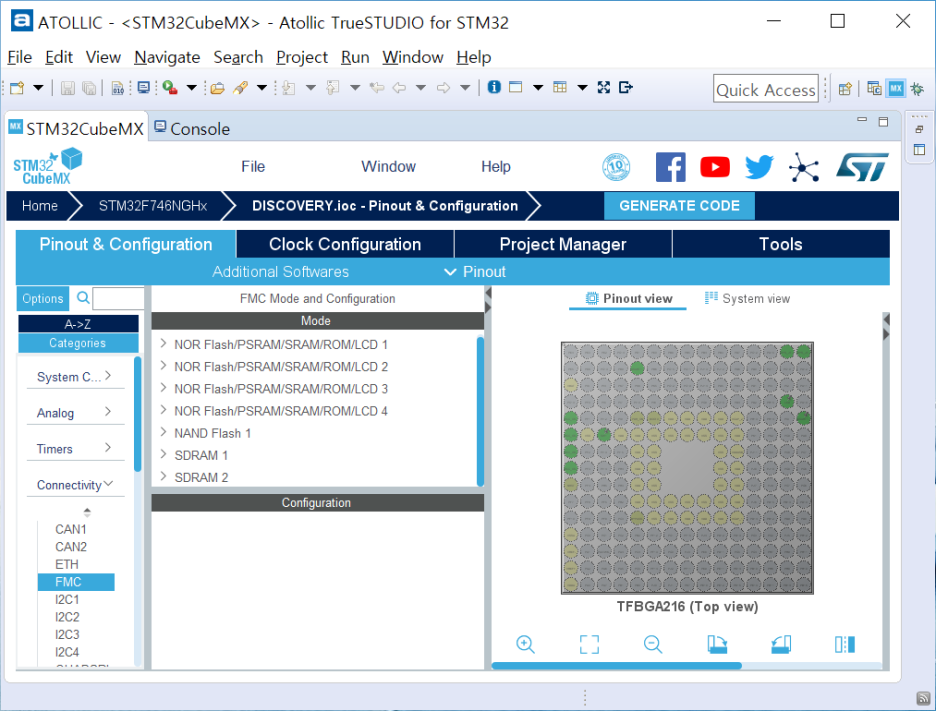Image resolution: width=936 pixels, height=711 pixels.
Task: Switch to Clock Configuration tab
Action: [x=345, y=244]
